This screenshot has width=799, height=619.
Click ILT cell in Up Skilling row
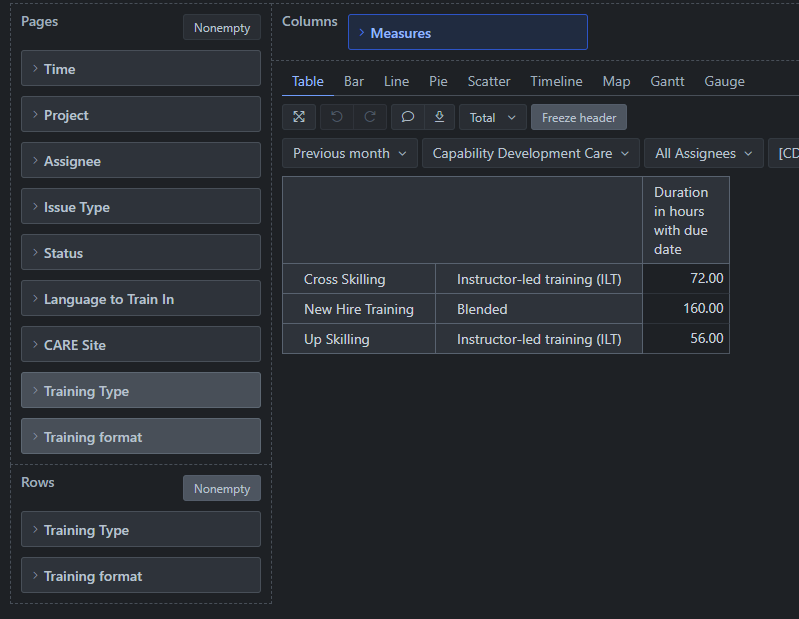point(539,339)
